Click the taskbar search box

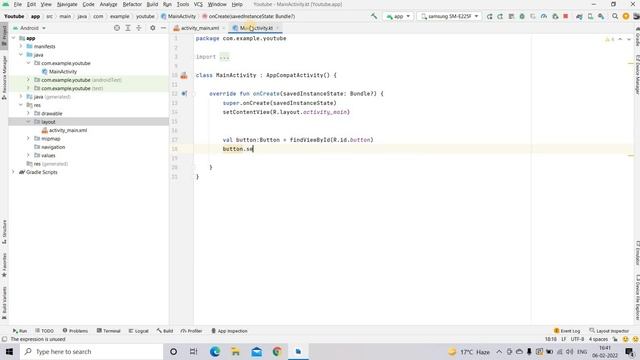[x=91, y=351]
